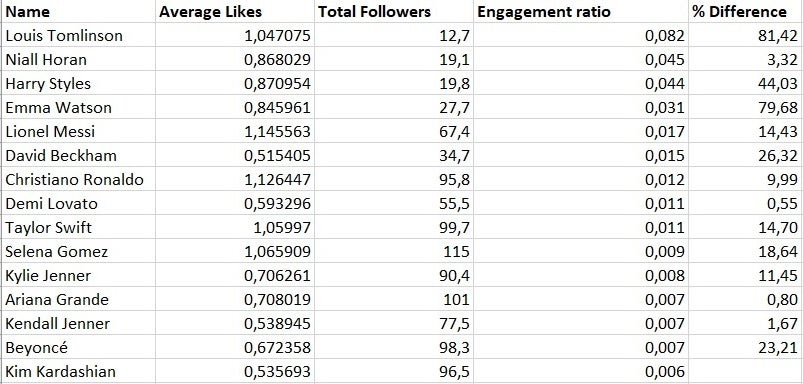
Task: Select the Name header cell
Action: click(79, 11)
